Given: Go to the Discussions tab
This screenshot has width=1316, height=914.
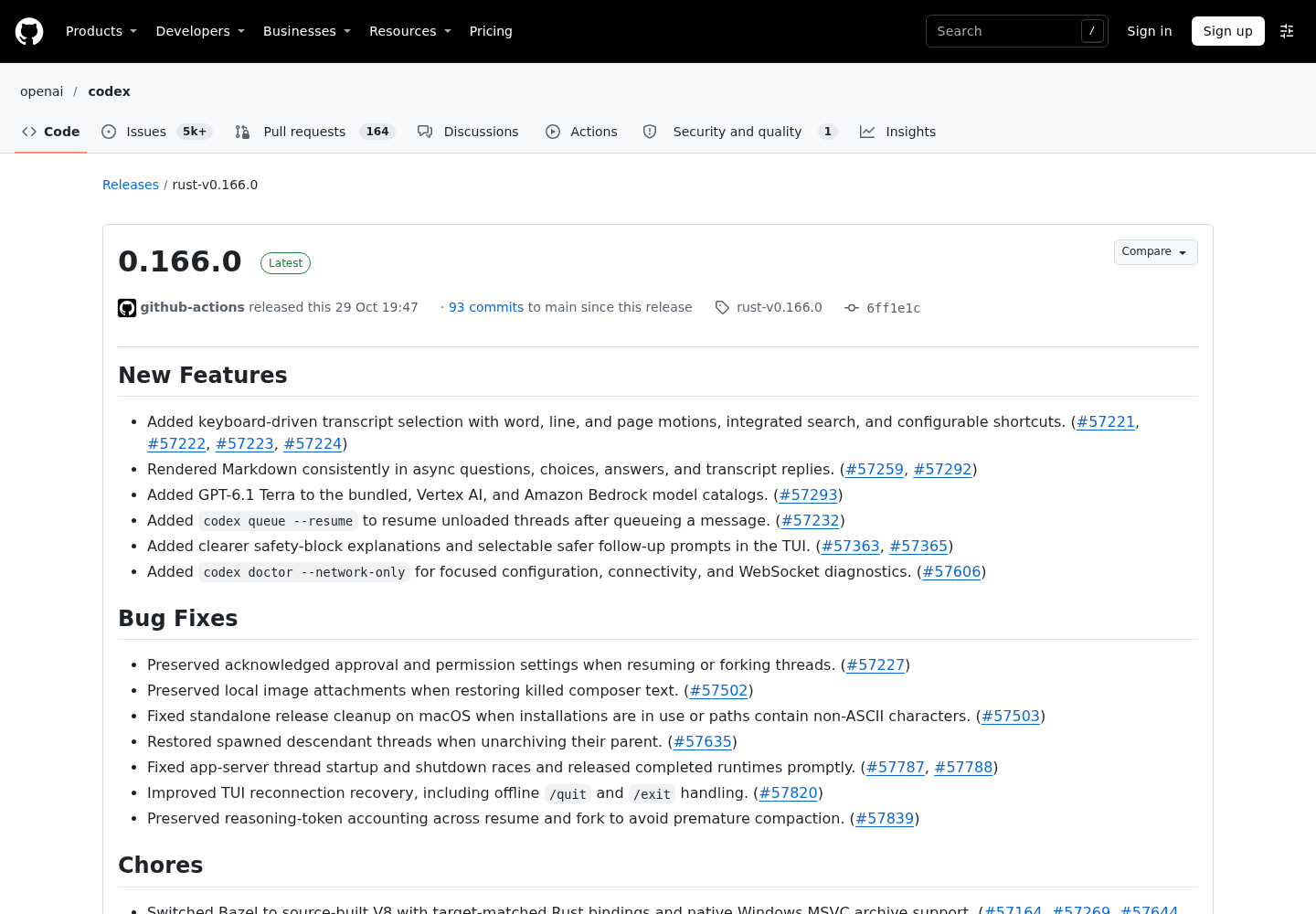Looking at the screenshot, I should tap(468, 132).
